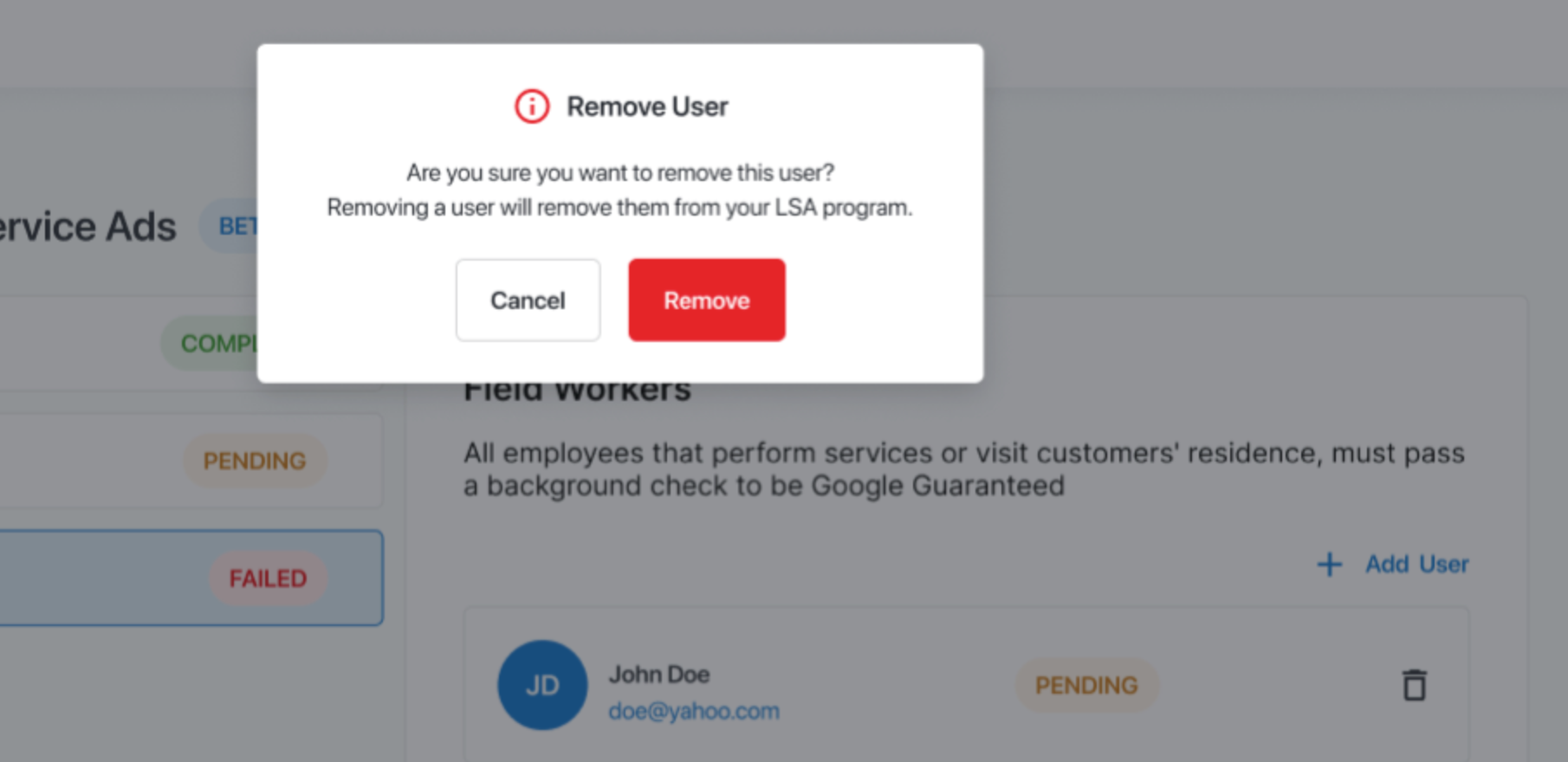
Task: Click the red info icon beside Remove User
Action: point(532,107)
